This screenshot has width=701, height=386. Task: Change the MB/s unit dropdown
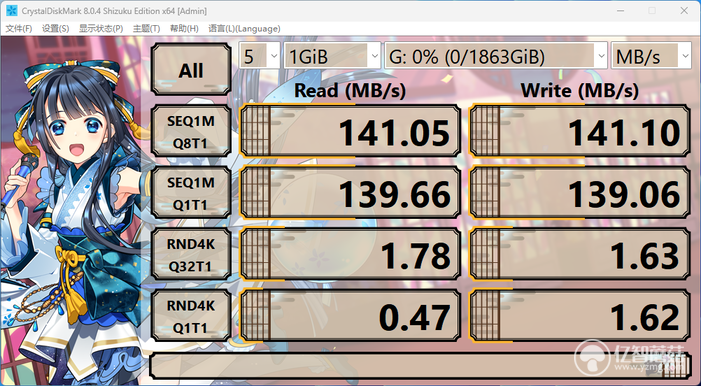click(x=651, y=56)
